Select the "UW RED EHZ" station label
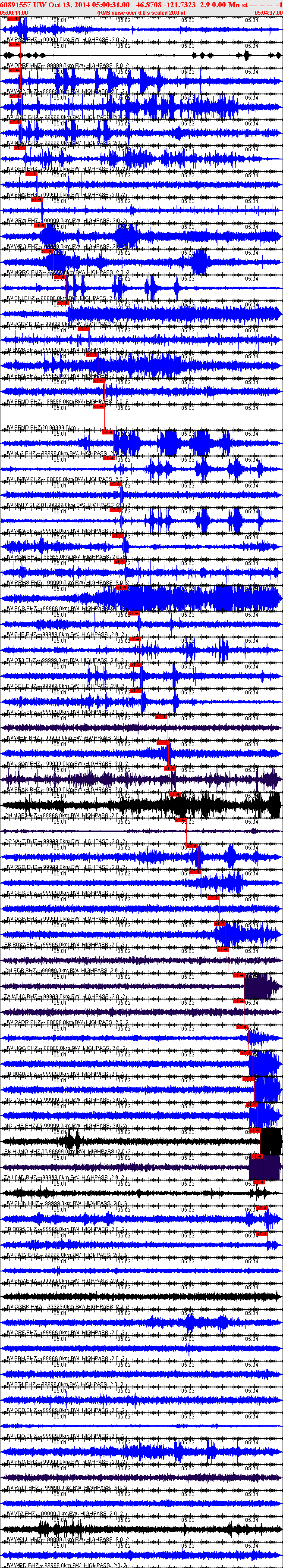Screen dimensions: 283x1568 pyautogui.click(x=21, y=867)
